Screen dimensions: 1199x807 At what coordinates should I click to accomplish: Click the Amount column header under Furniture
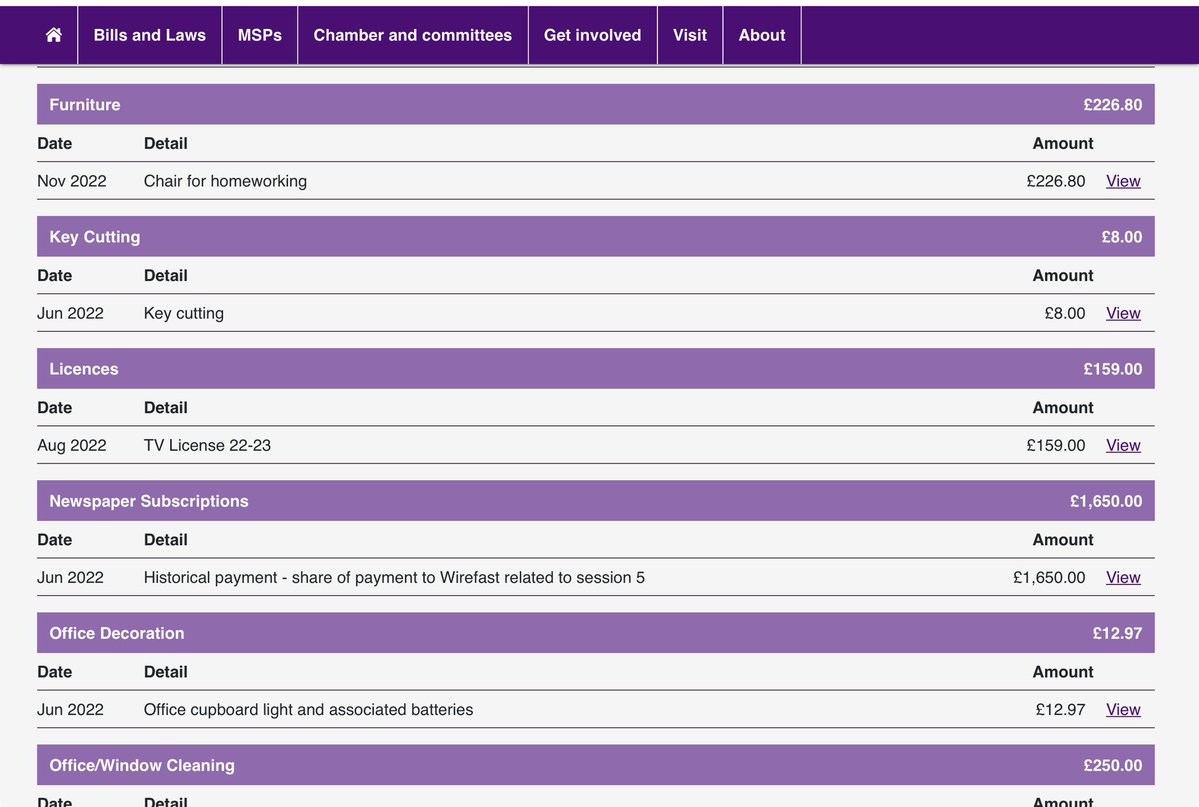tap(1063, 144)
